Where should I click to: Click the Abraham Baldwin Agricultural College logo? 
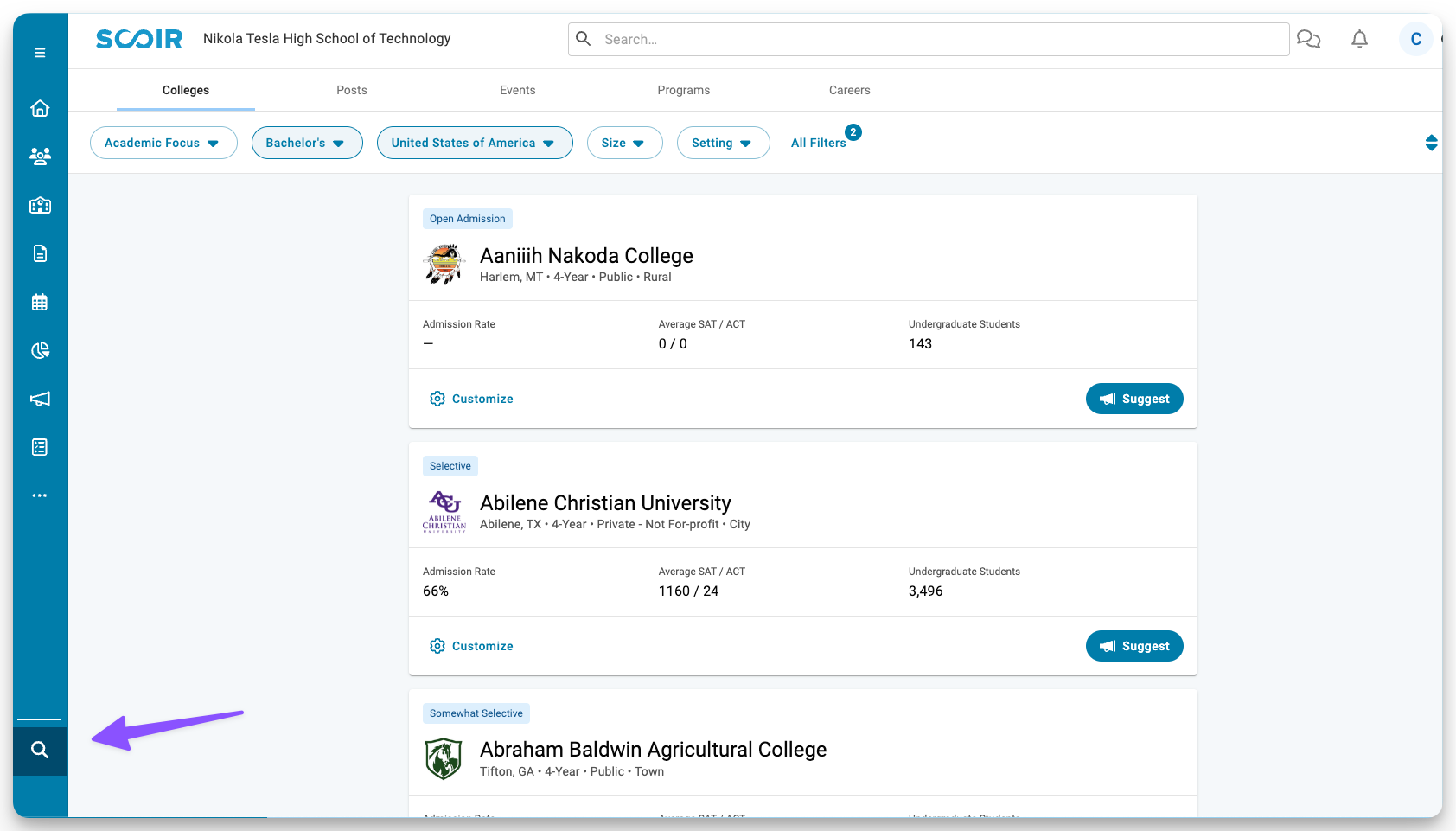click(444, 758)
